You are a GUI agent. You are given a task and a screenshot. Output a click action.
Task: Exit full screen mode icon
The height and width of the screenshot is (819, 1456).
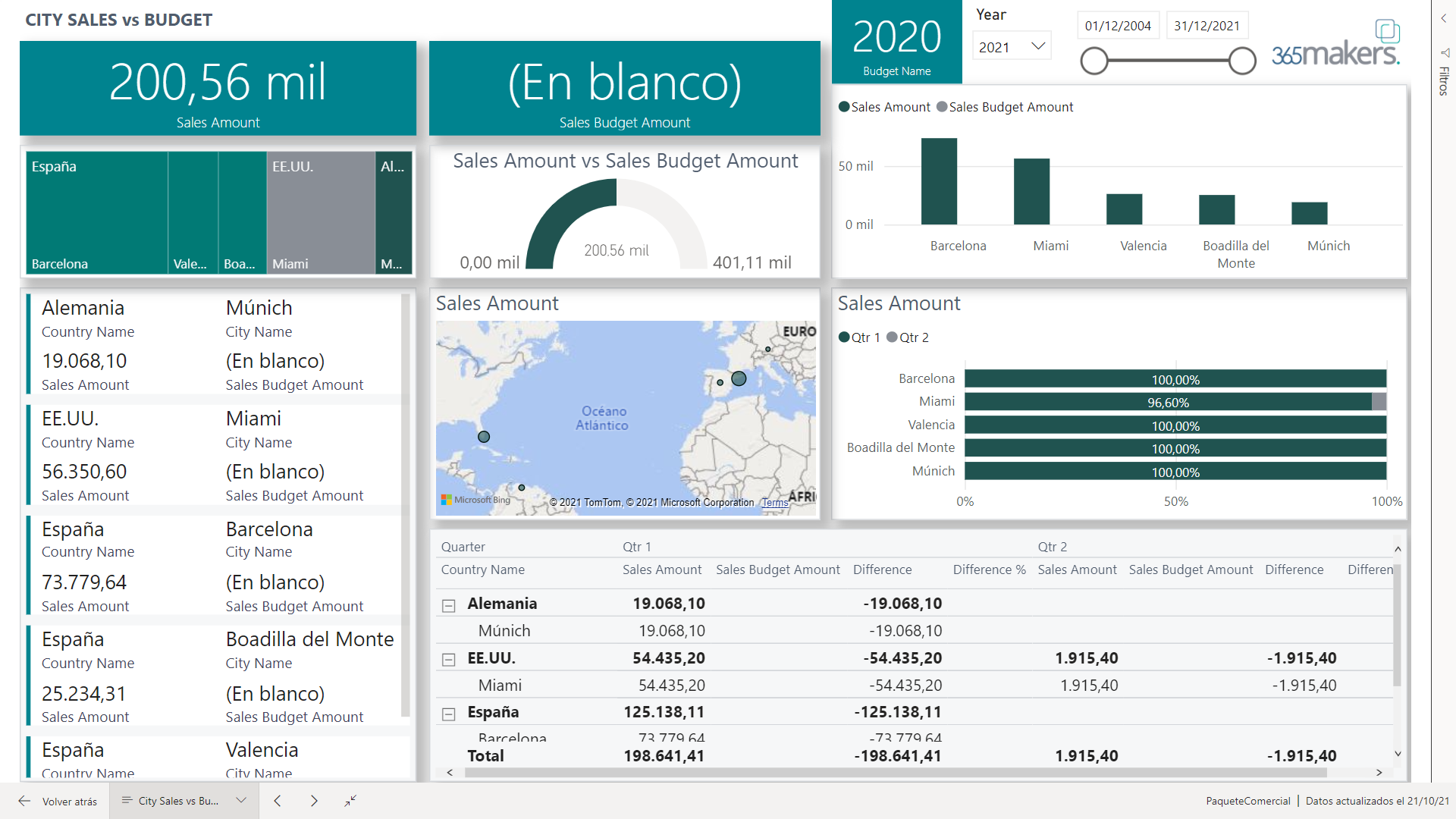[350, 801]
